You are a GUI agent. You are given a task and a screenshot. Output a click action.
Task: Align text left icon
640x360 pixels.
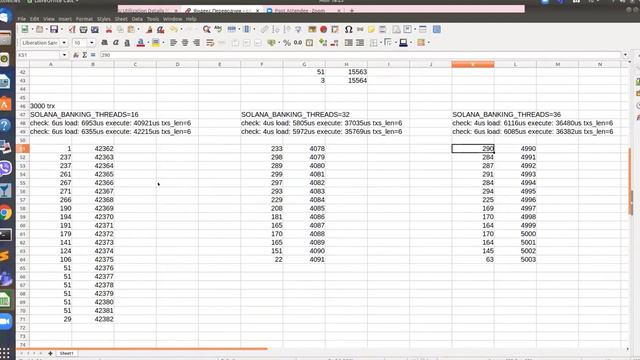tap(173, 42)
